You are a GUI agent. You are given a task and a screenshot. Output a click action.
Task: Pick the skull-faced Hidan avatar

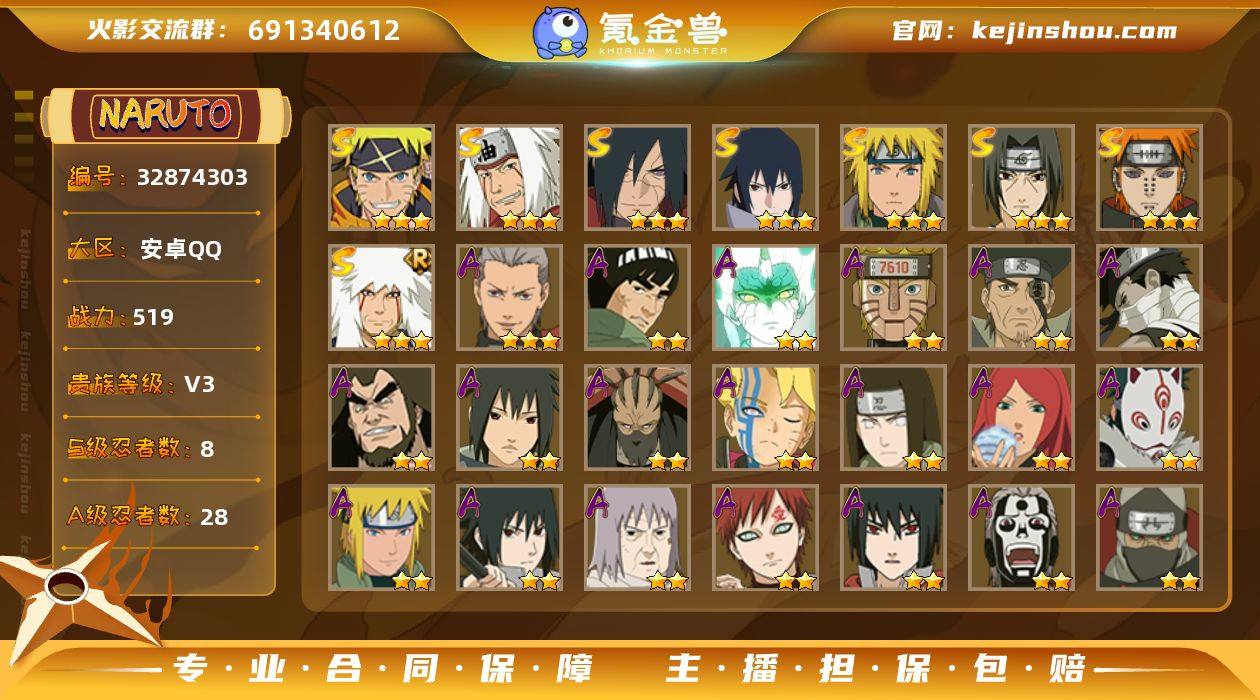click(1021, 538)
